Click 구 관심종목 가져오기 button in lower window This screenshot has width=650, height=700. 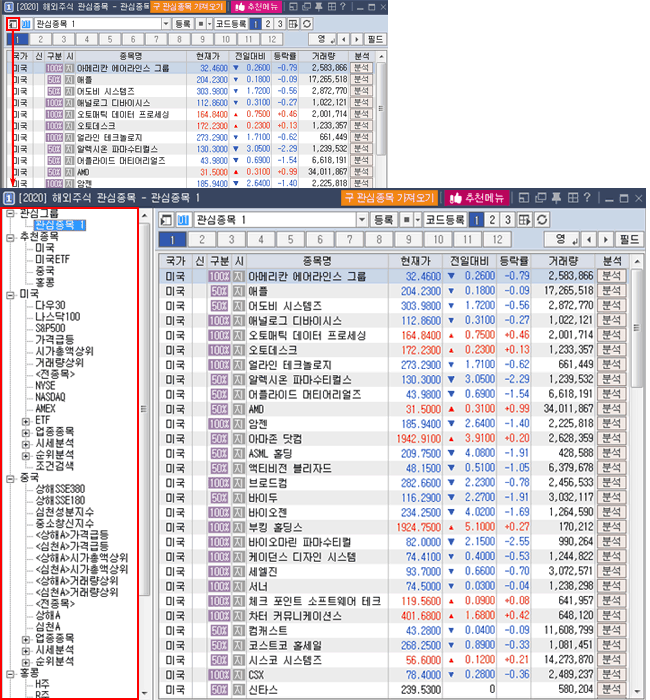391,198
